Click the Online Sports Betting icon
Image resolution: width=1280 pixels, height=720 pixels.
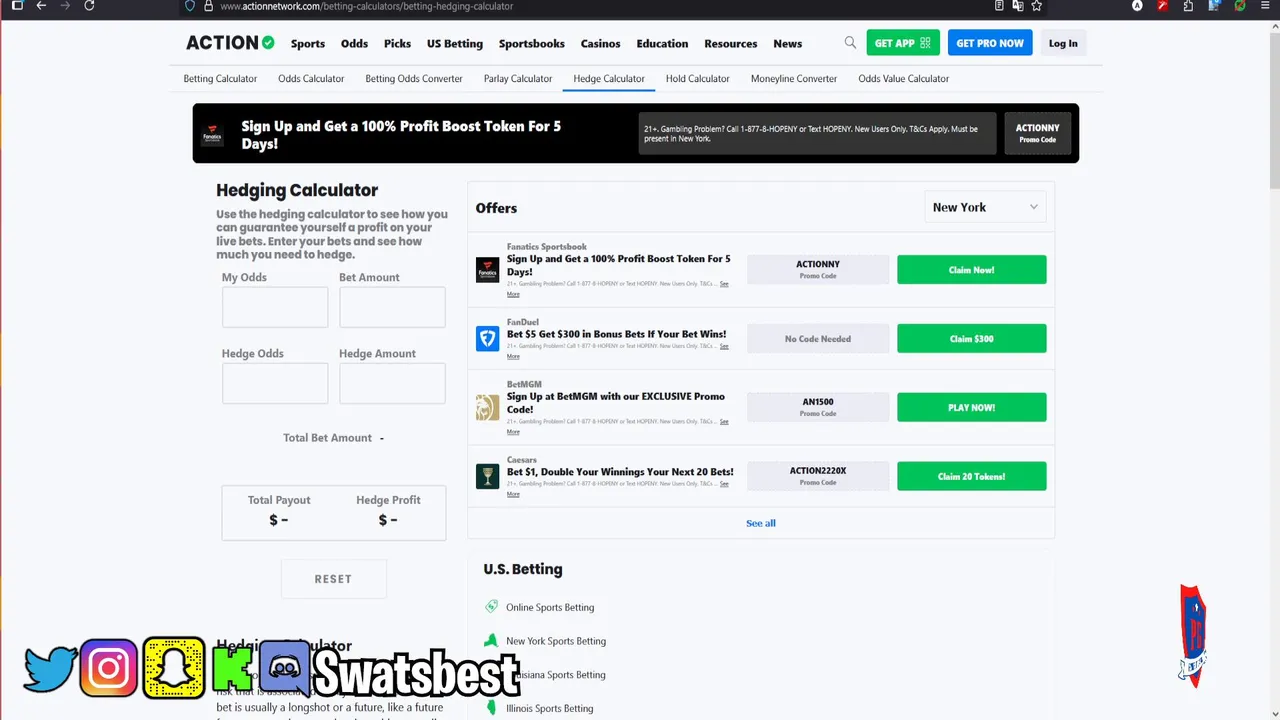[x=491, y=607]
